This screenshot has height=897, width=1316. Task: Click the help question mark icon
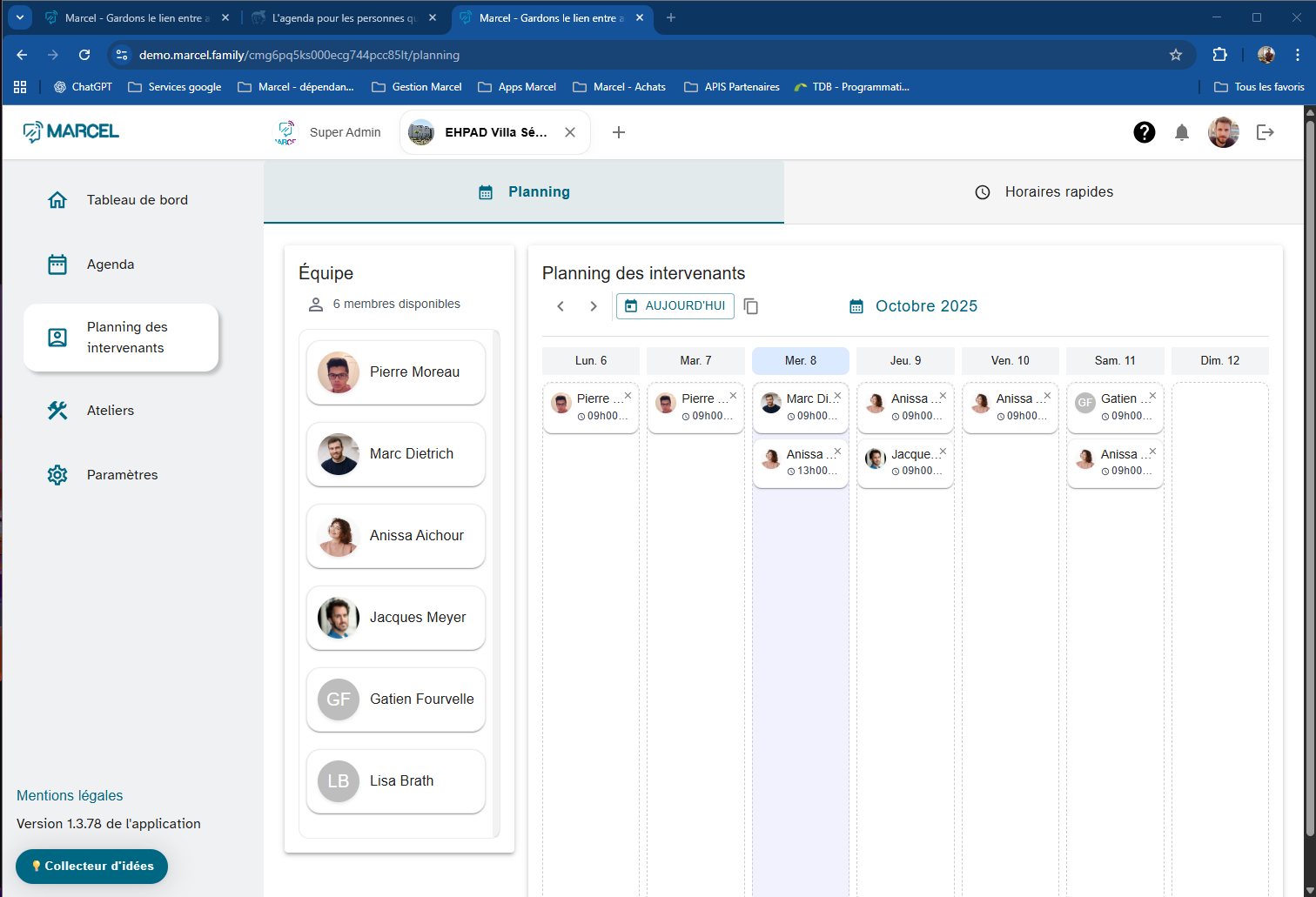[x=1144, y=132]
